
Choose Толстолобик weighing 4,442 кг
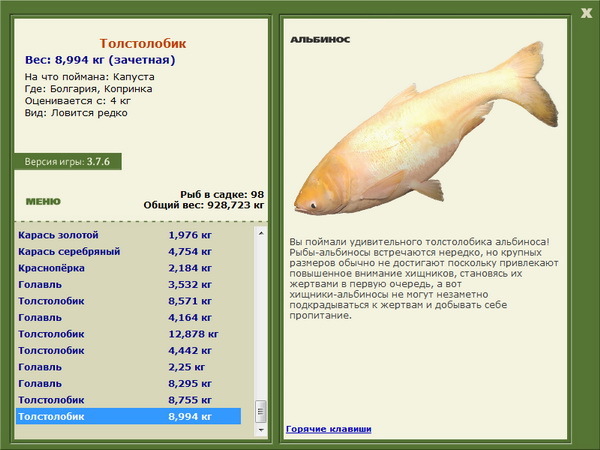(x=128, y=350)
